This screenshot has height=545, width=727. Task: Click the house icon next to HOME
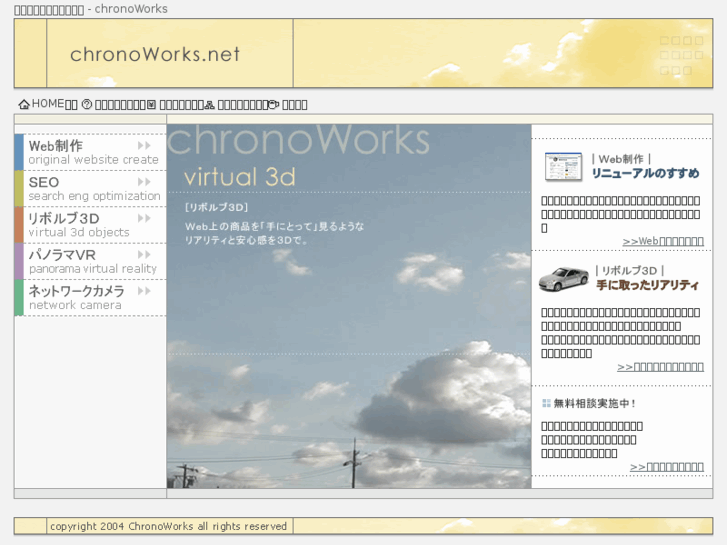tap(24, 104)
